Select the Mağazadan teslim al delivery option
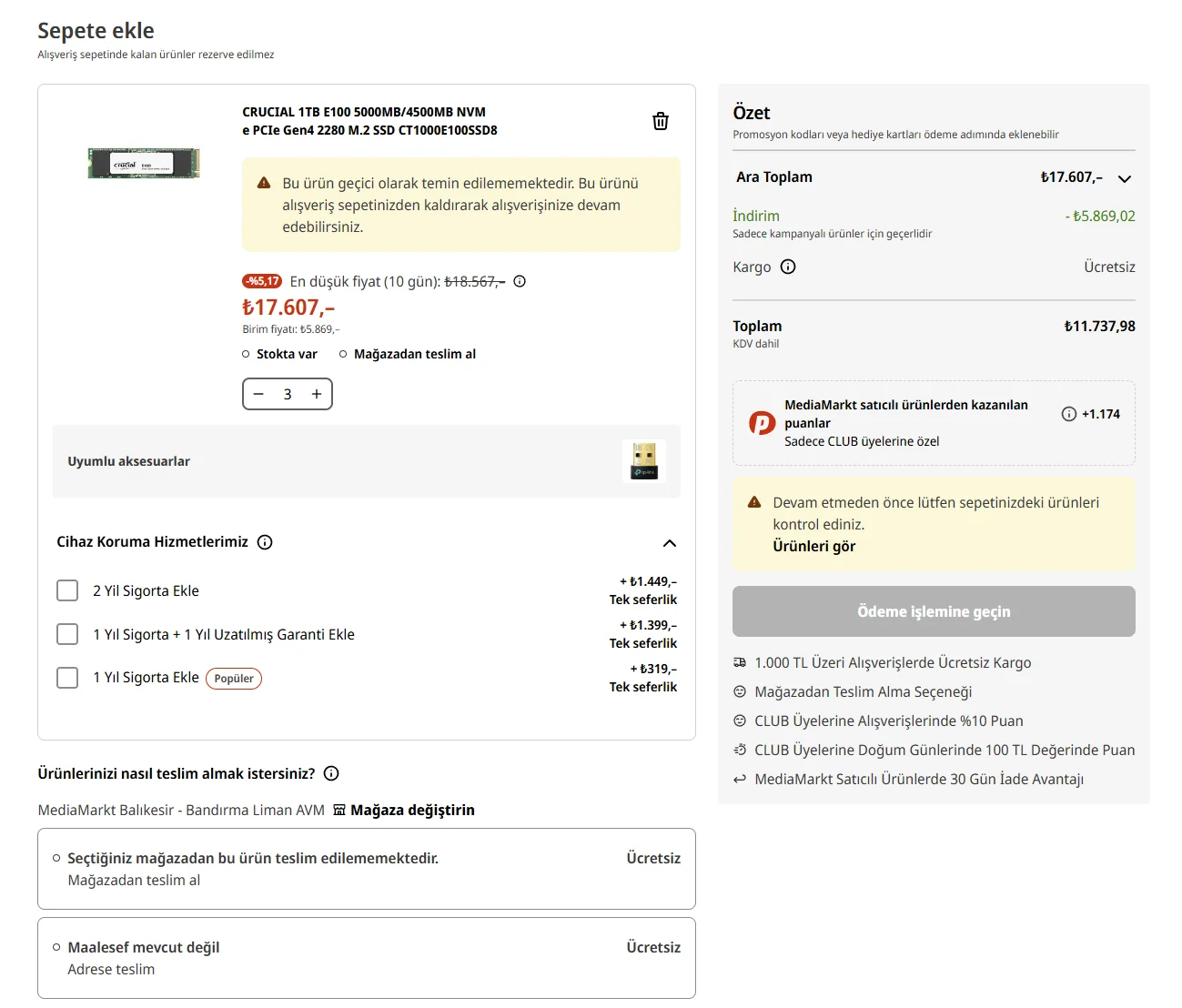1182x1008 pixels. [367, 869]
